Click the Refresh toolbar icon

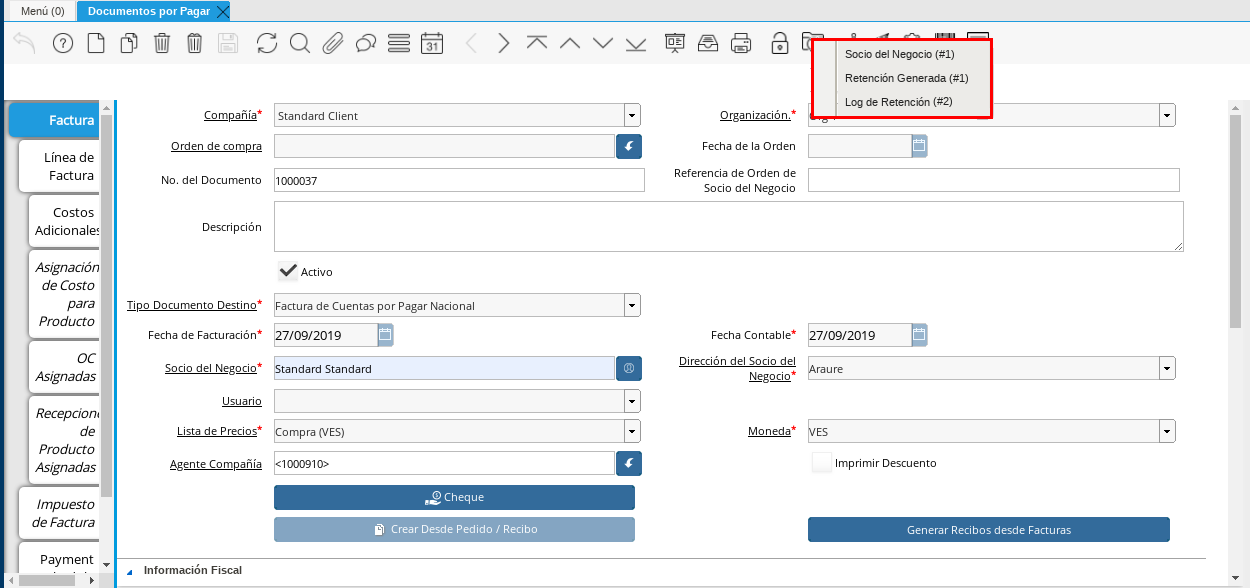coord(267,43)
